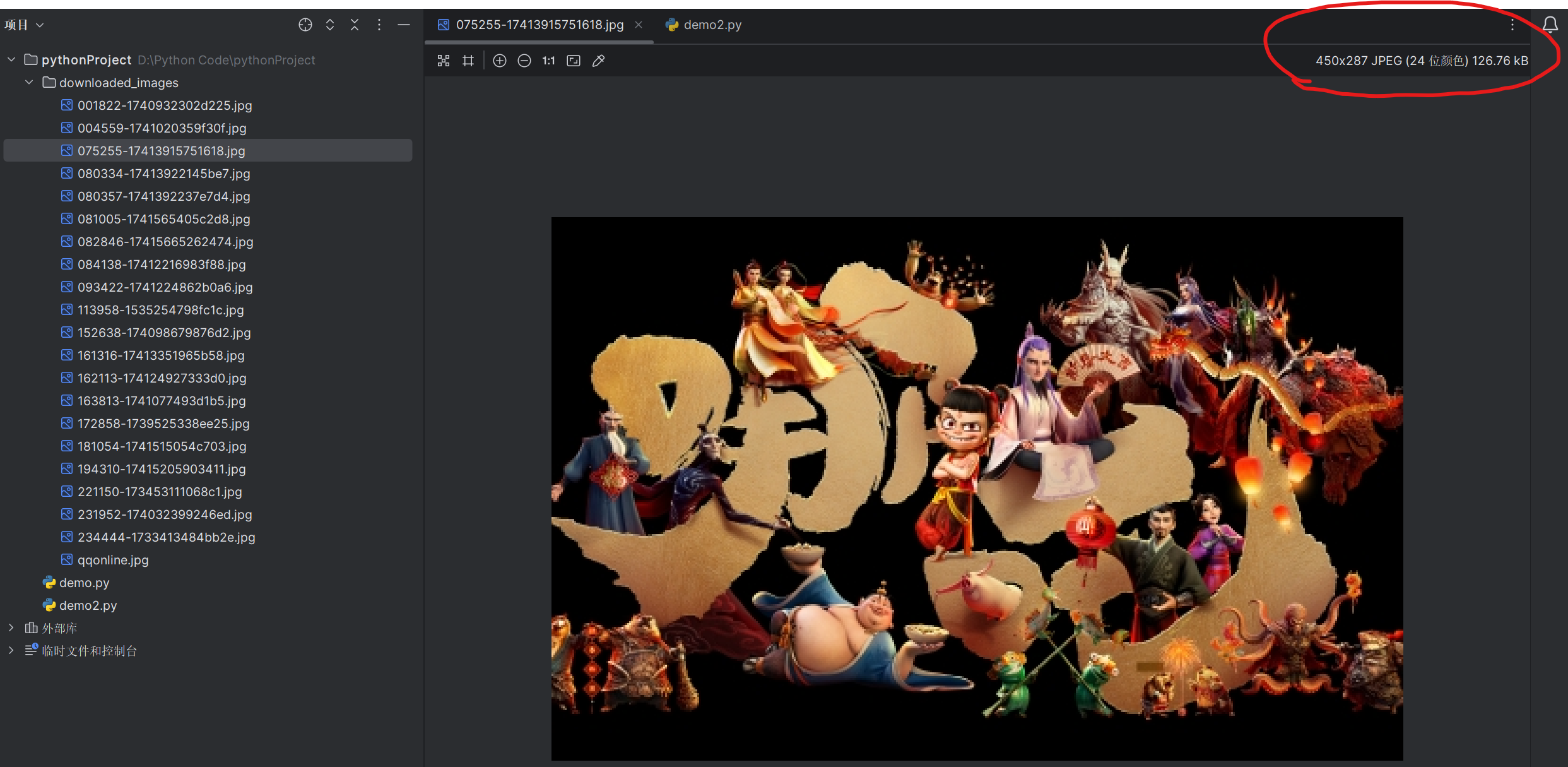Close the 075255 jpg editor tab

639,25
